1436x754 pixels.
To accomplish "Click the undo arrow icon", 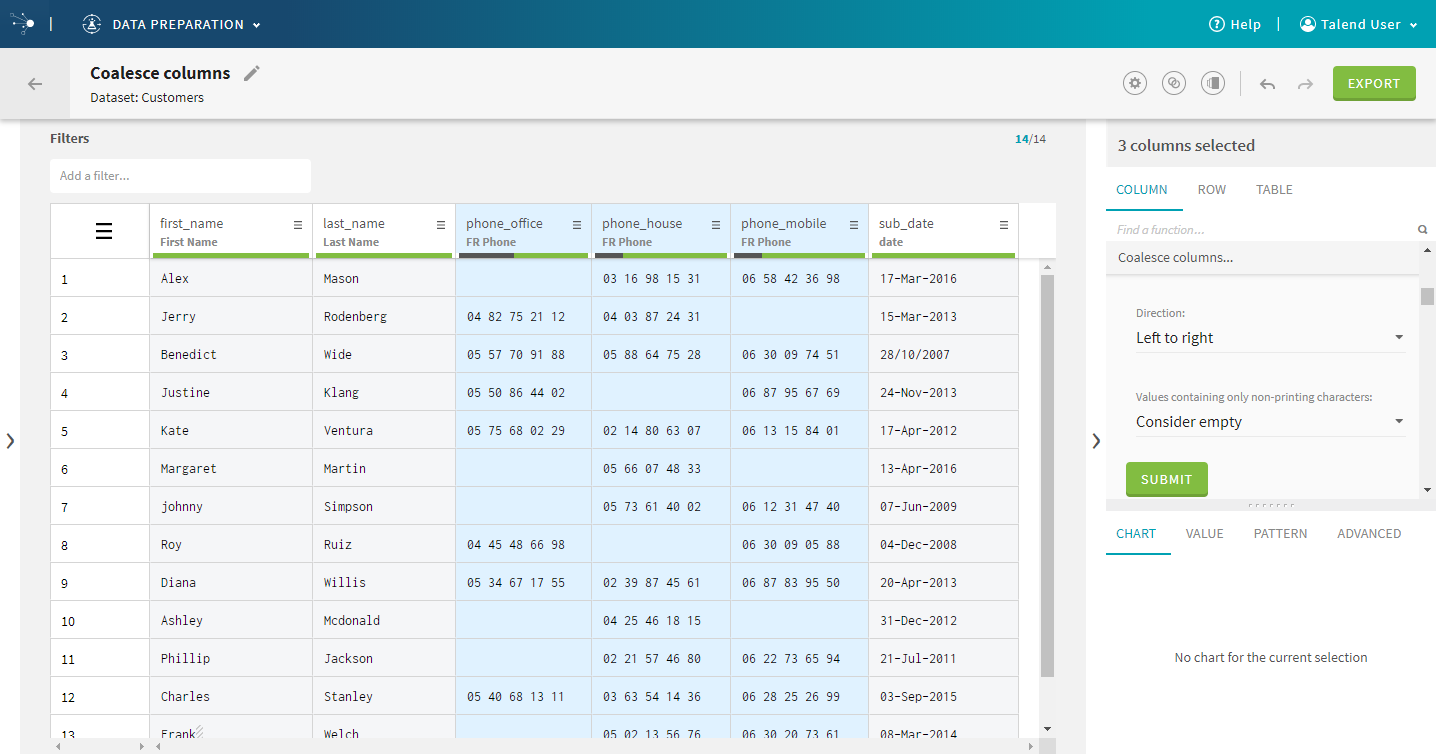I will point(1267,84).
